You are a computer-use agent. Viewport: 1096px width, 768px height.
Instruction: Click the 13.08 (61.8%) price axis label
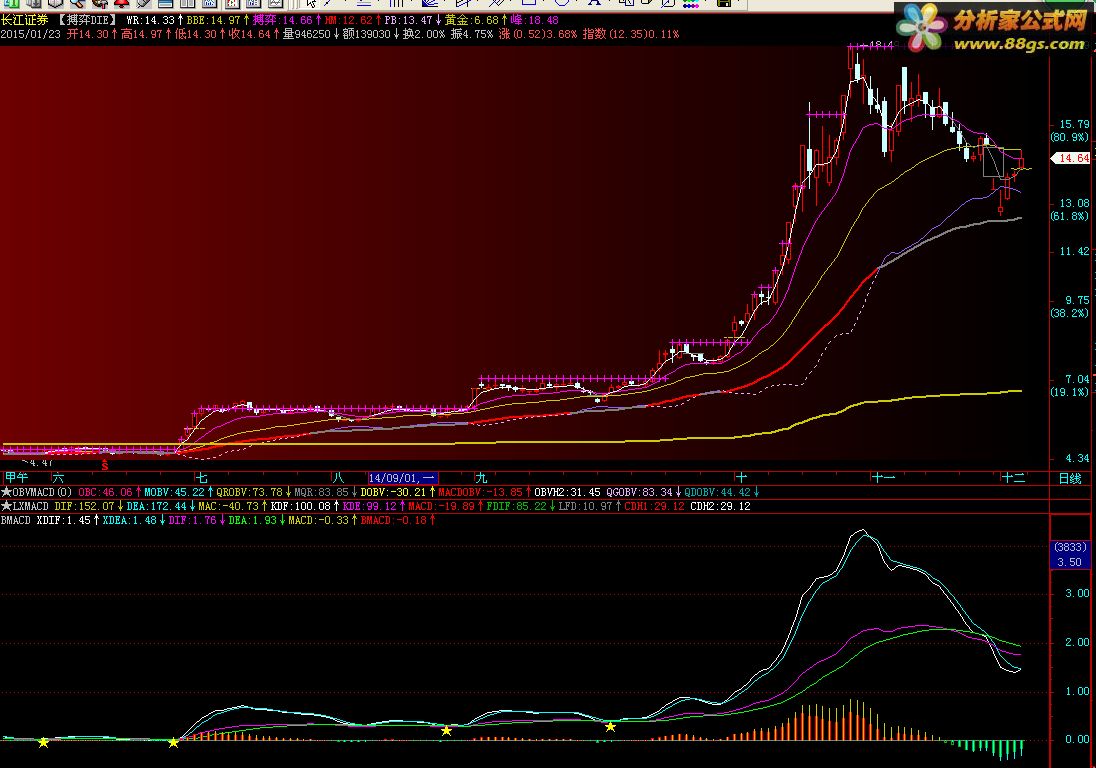pos(1071,210)
